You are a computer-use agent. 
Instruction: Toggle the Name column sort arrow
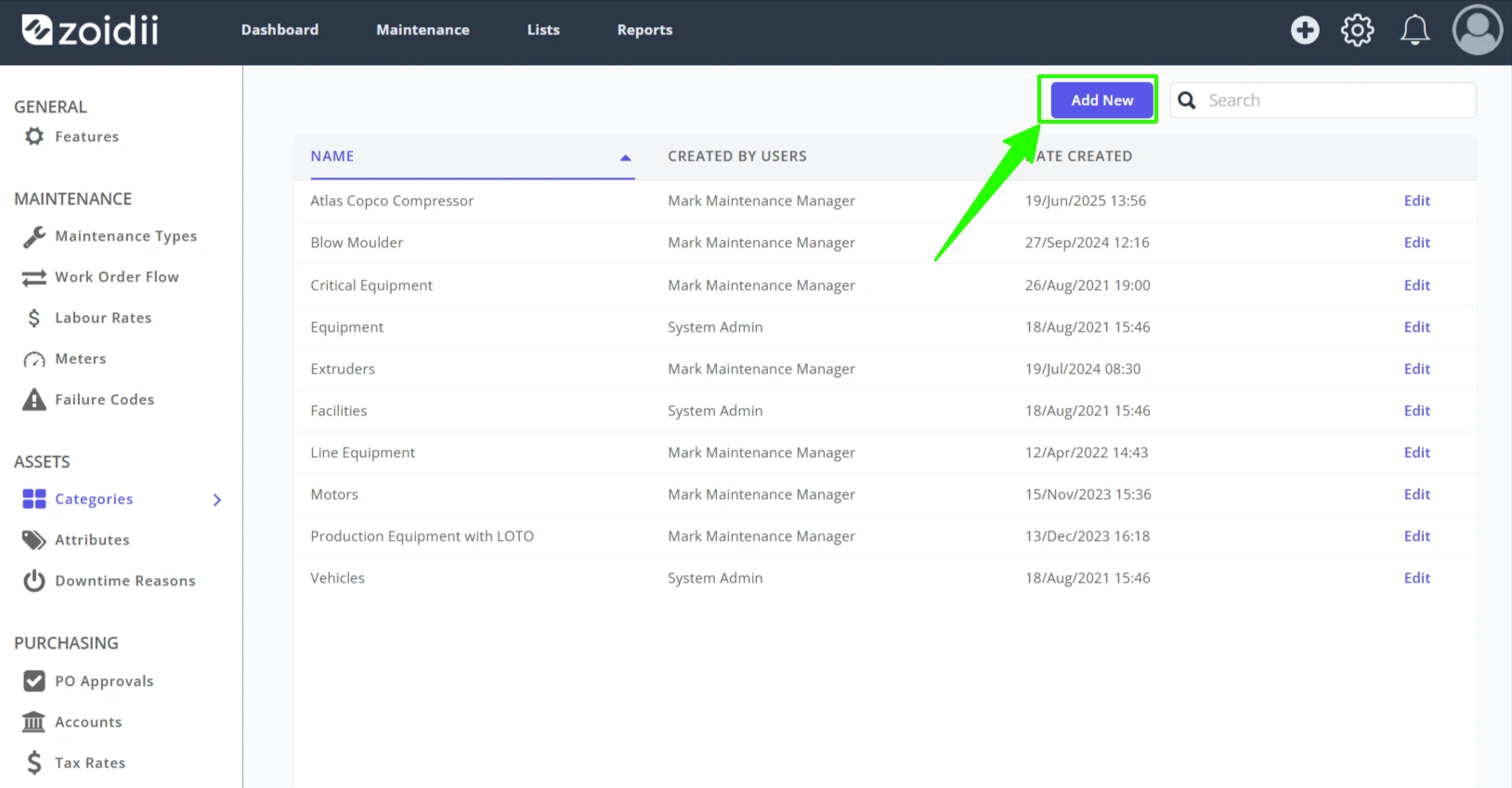coord(626,158)
